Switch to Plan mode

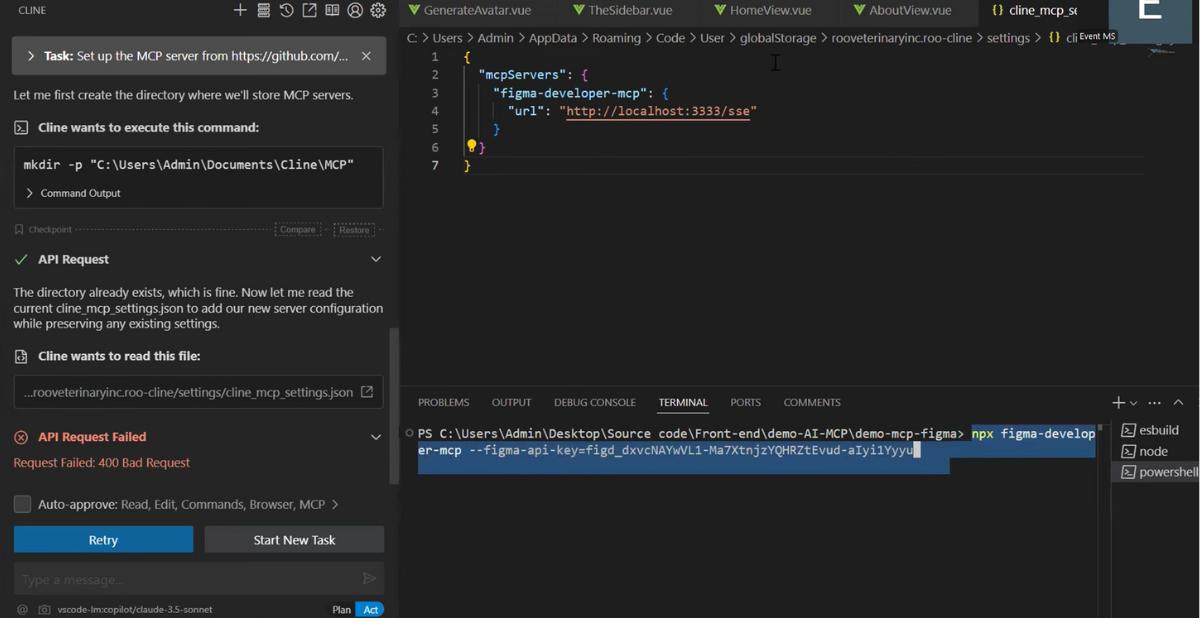pos(341,609)
